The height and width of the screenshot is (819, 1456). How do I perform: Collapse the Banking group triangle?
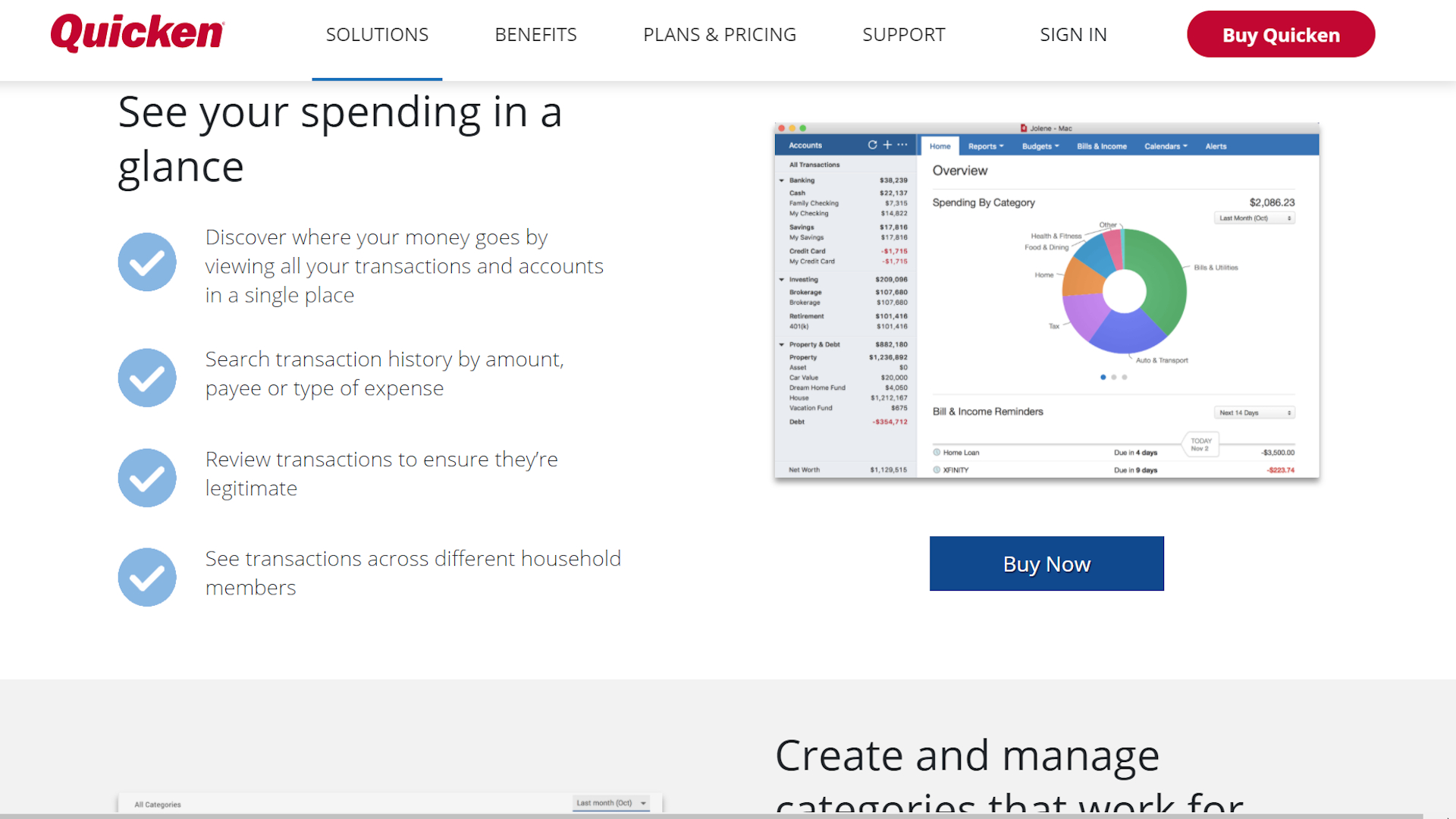click(782, 180)
